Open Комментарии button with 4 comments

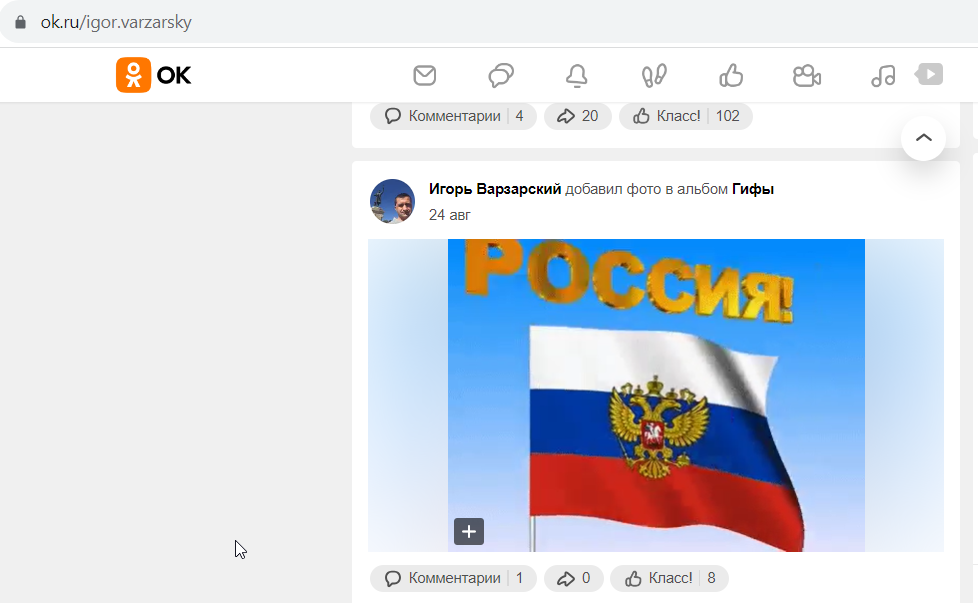453,116
